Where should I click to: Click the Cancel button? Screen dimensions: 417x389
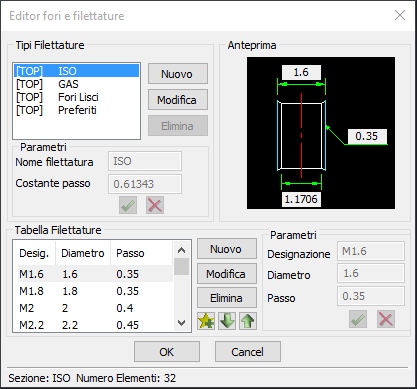pos(248,352)
